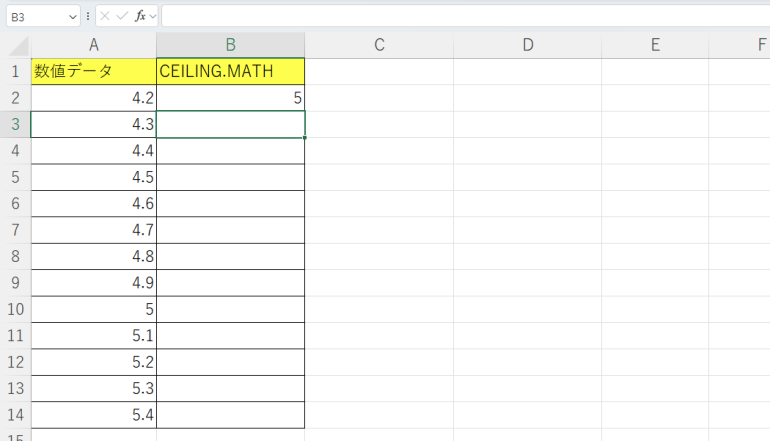The image size is (770, 441).
Task: Select column C header
Action: (x=379, y=45)
